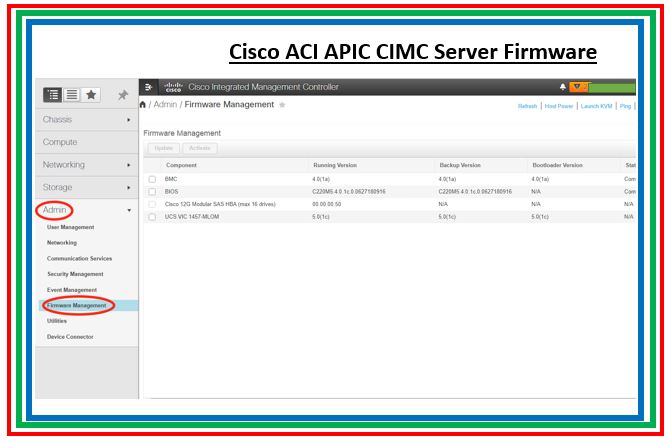Expand the Chassis menu
668x443 pixels.
tap(86, 120)
